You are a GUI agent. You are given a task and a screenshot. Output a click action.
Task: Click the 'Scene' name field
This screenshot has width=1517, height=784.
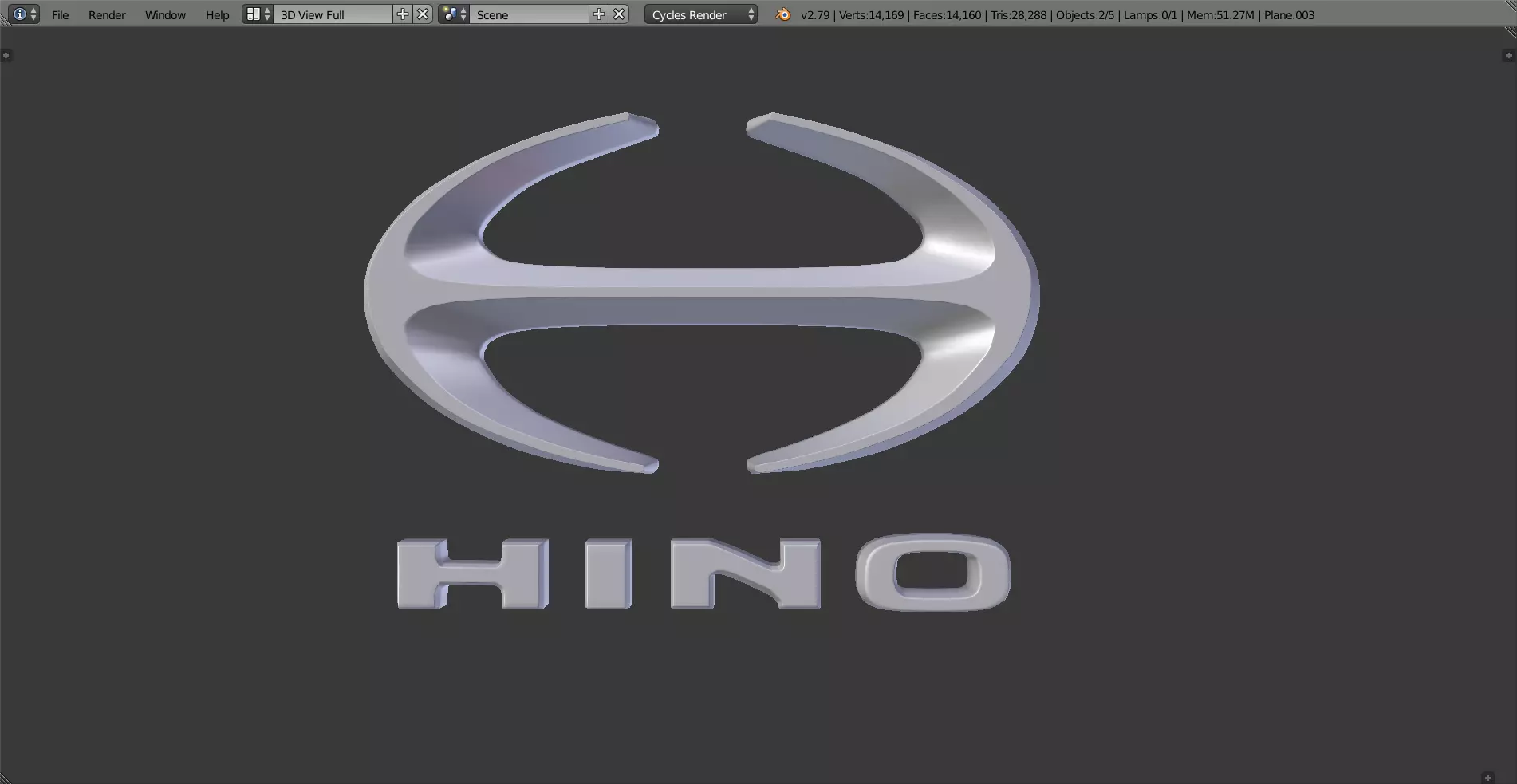530,14
